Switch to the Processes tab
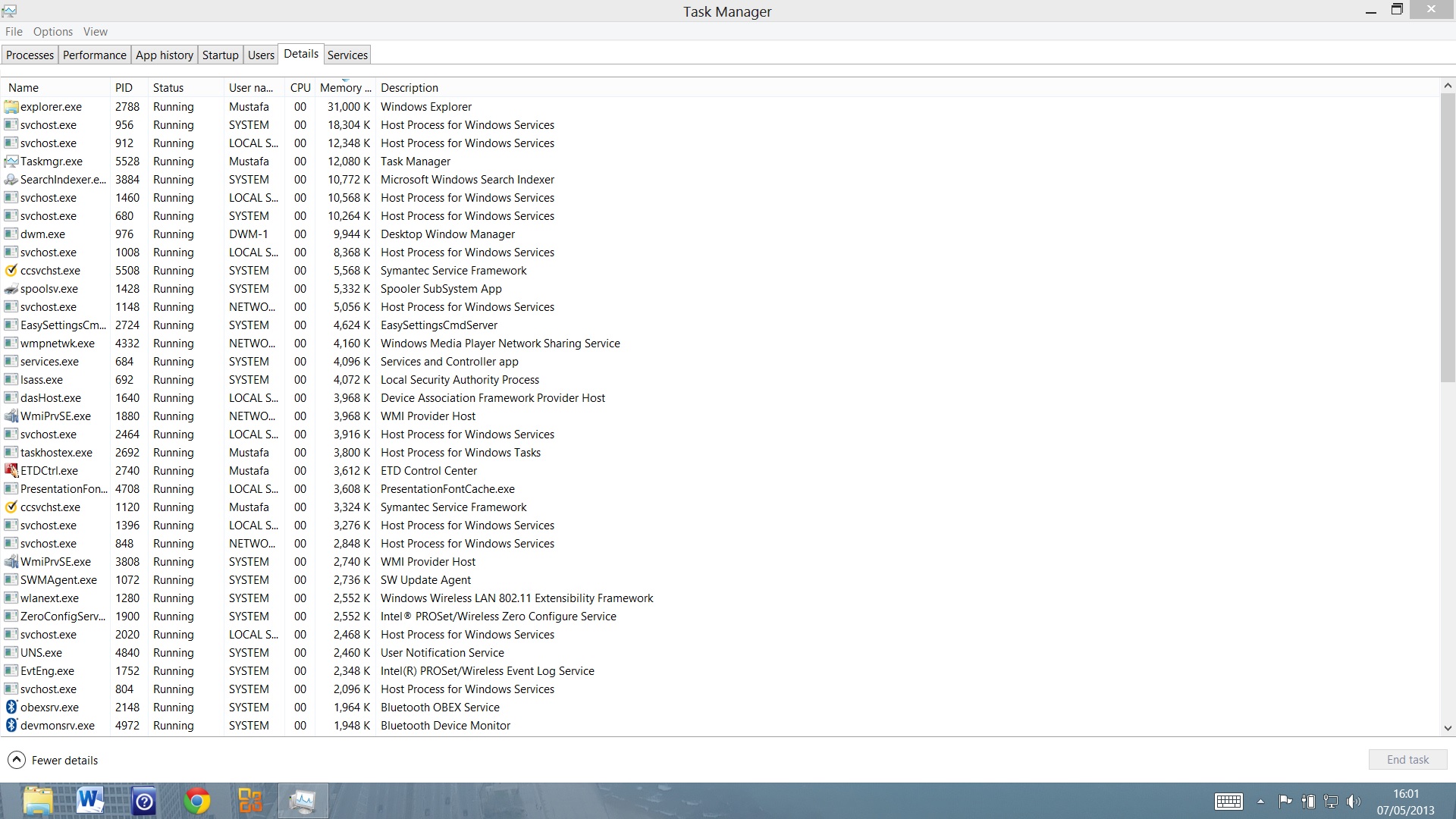 click(30, 55)
